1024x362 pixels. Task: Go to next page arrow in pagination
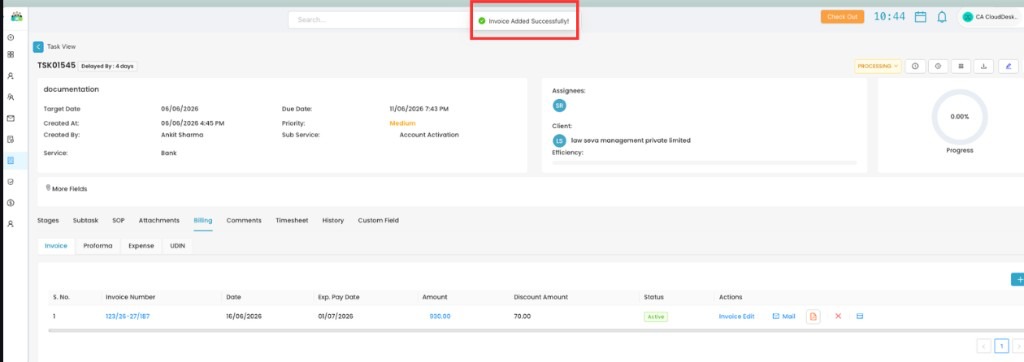(1018, 346)
